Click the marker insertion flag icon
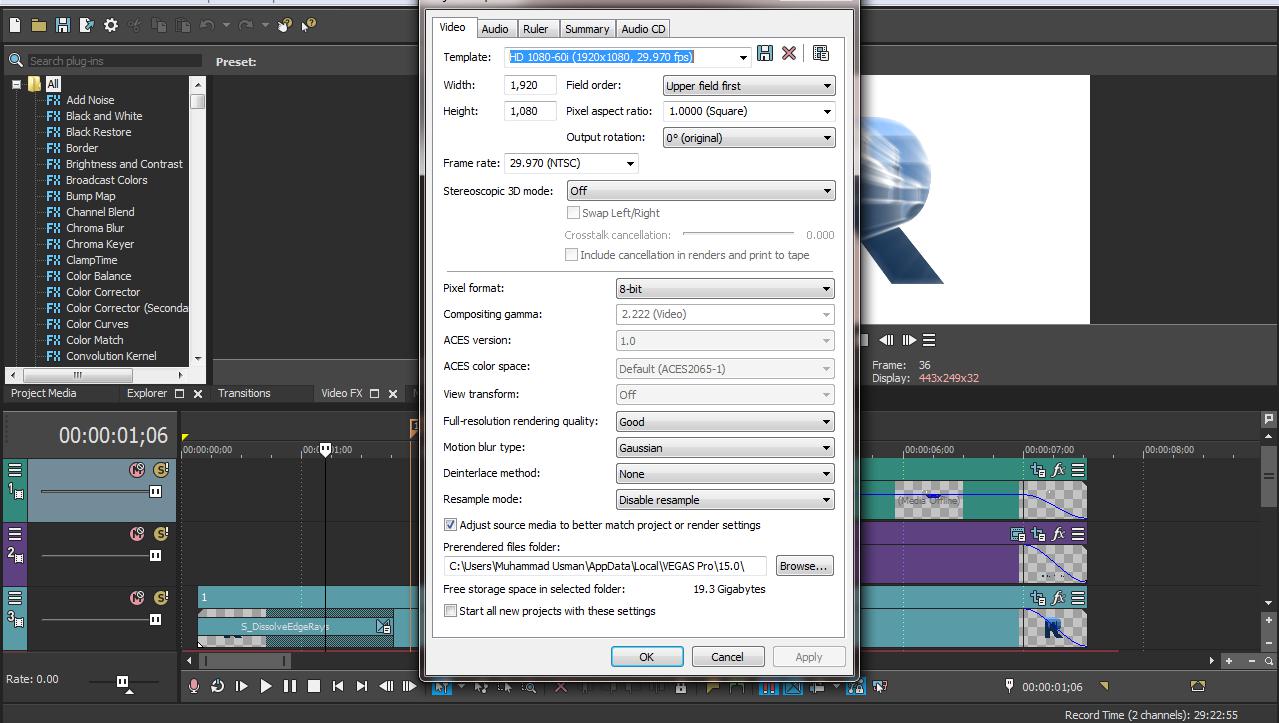This screenshot has width=1279, height=723. coord(713,687)
